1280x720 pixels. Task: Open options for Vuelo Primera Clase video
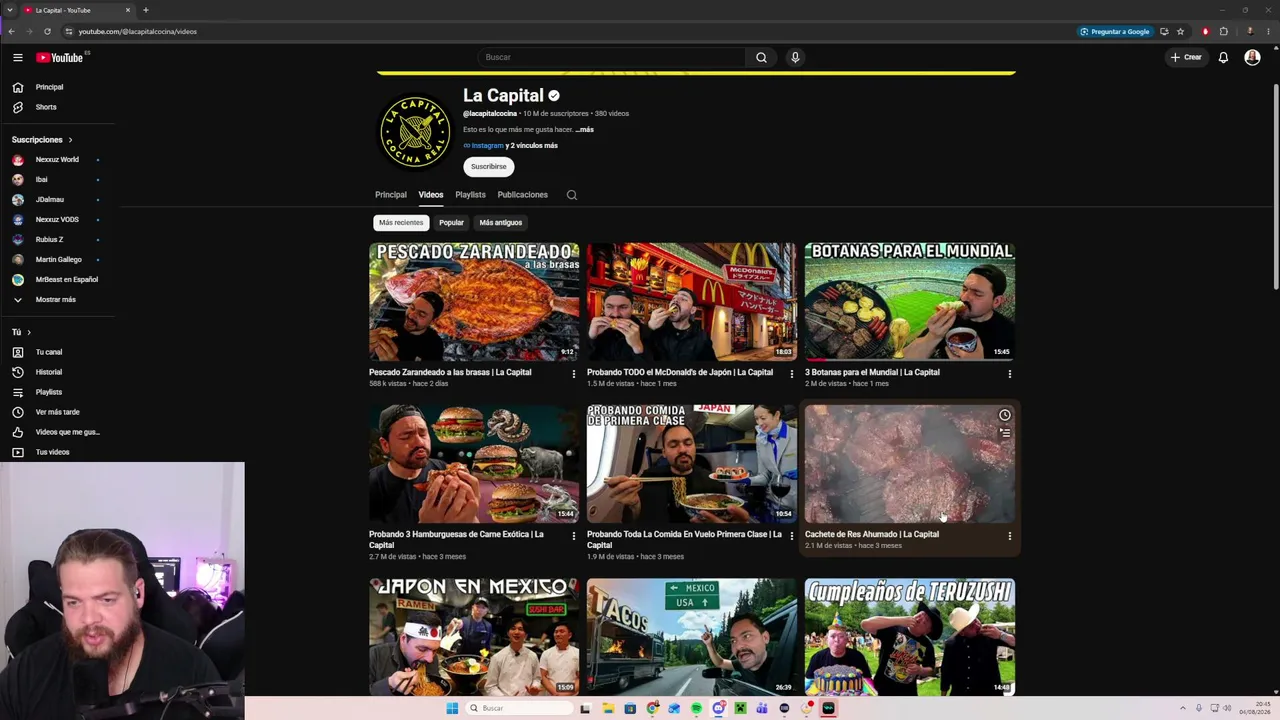(792, 536)
